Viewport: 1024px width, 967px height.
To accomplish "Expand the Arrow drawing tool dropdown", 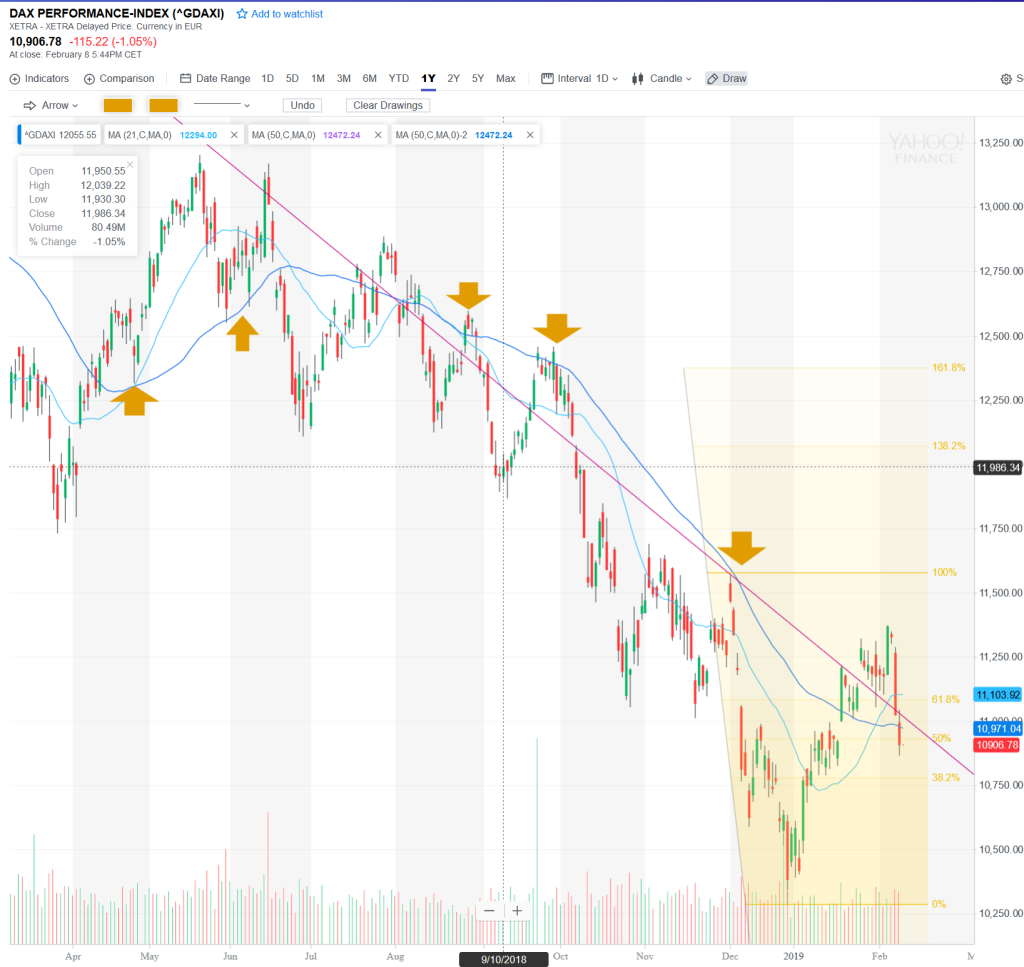I will tap(50, 105).
